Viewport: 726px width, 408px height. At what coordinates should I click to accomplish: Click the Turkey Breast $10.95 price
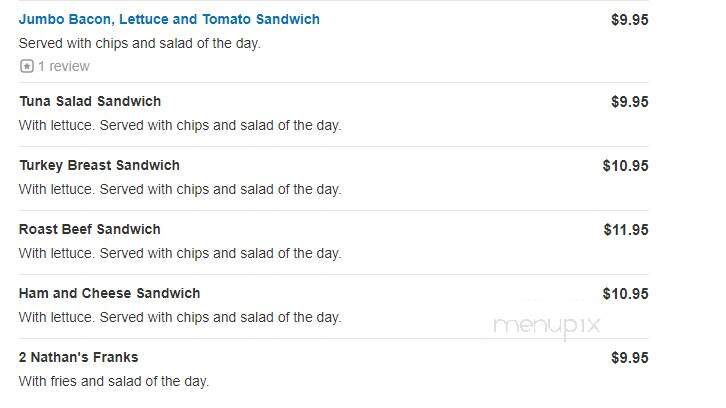coord(625,166)
